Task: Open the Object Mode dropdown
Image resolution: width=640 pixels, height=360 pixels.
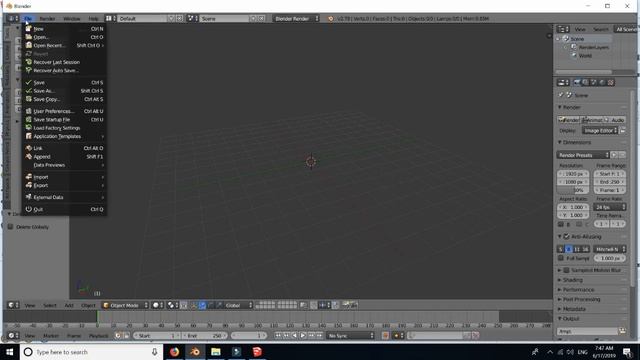Action: (125, 305)
